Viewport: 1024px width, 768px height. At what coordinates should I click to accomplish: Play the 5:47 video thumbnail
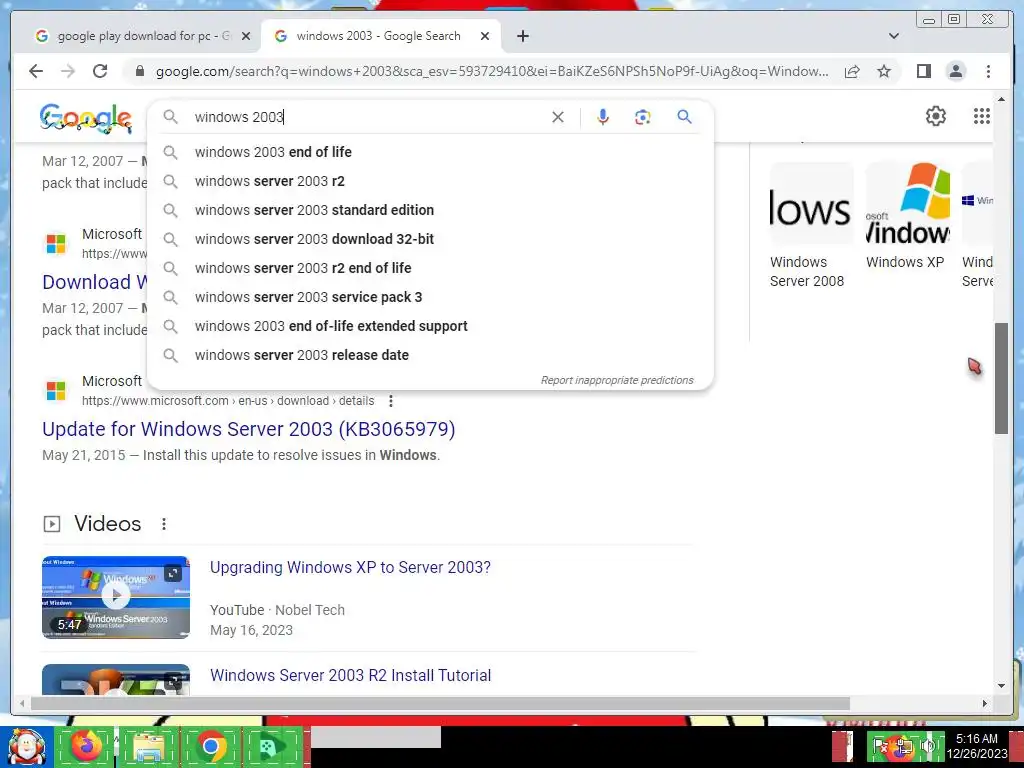coord(116,597)
